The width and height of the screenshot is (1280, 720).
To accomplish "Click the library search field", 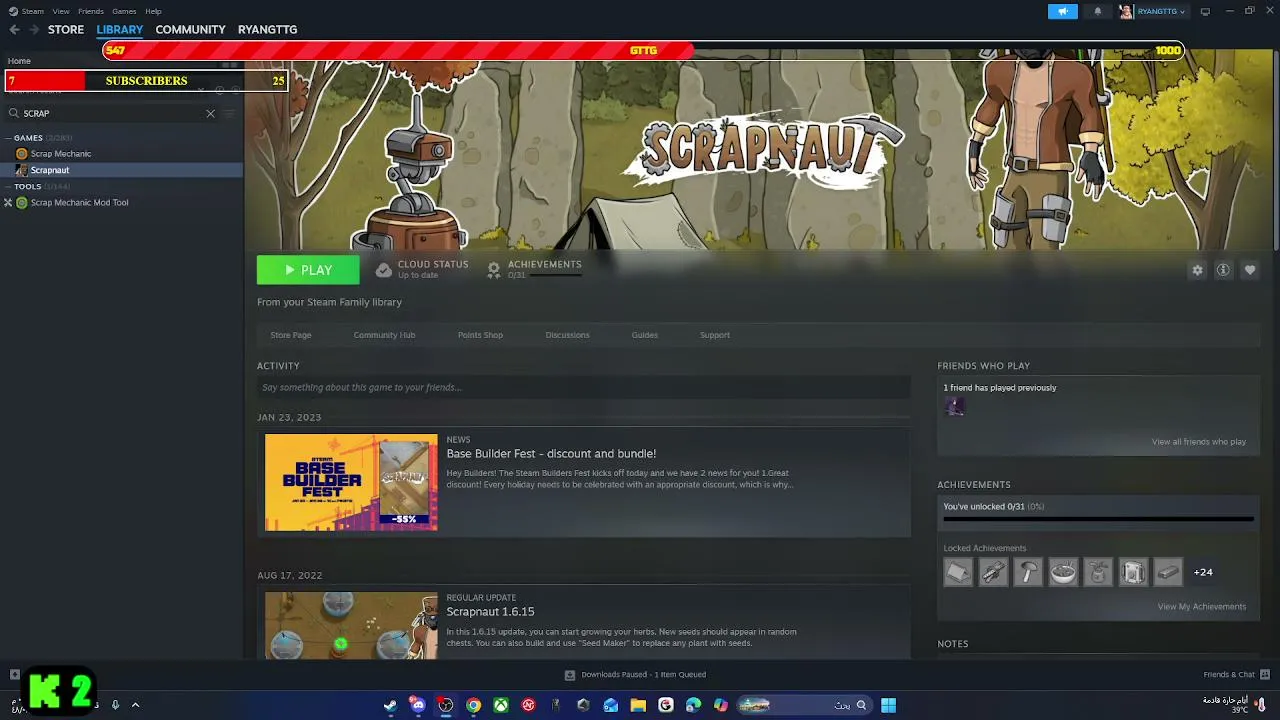I will pos(112,114).
